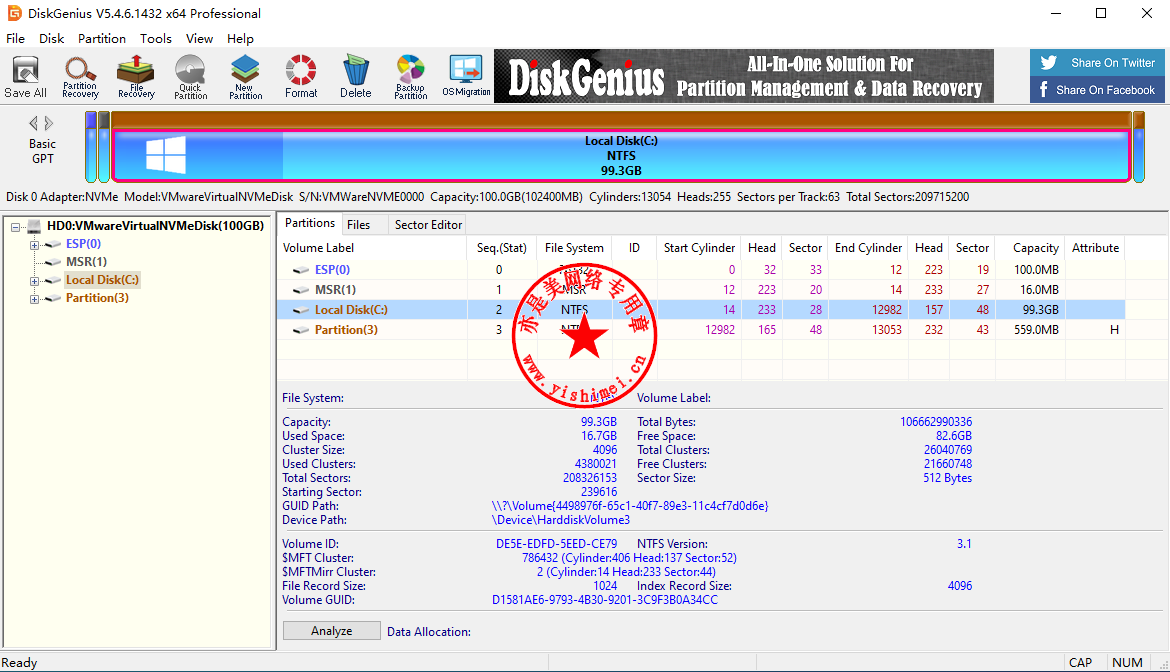Select the small ESP partition bar in disk map
The image size is (1170, 672).
pos(91,147)
